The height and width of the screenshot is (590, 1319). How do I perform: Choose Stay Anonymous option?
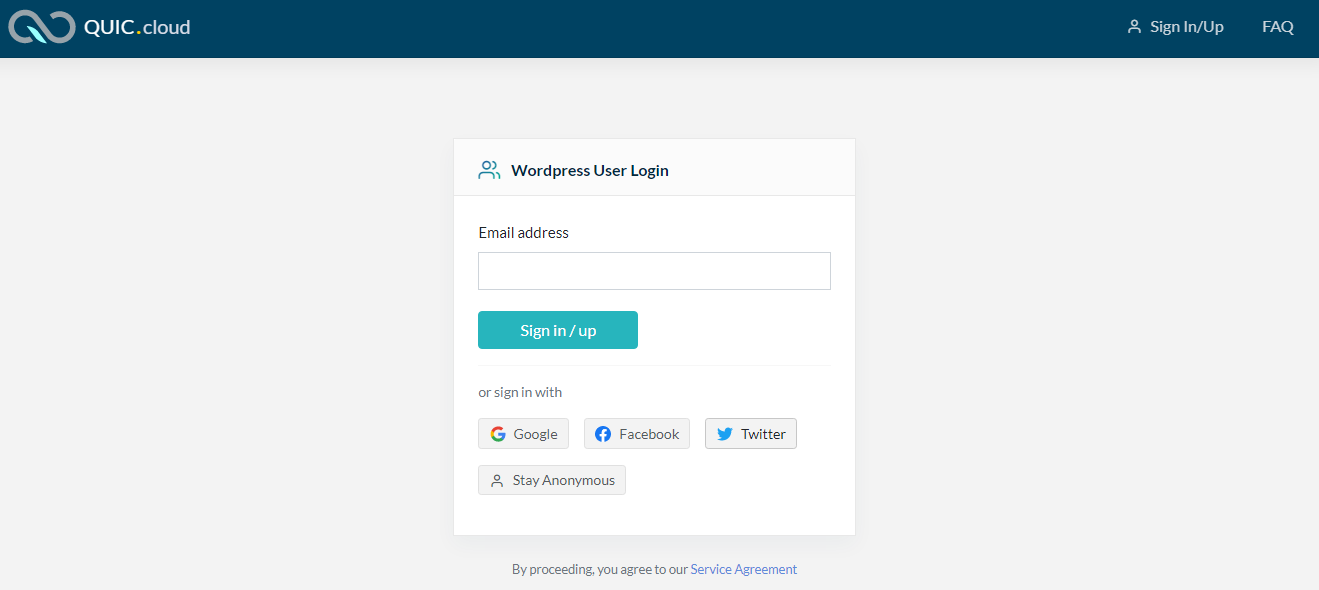coord(552,481)
